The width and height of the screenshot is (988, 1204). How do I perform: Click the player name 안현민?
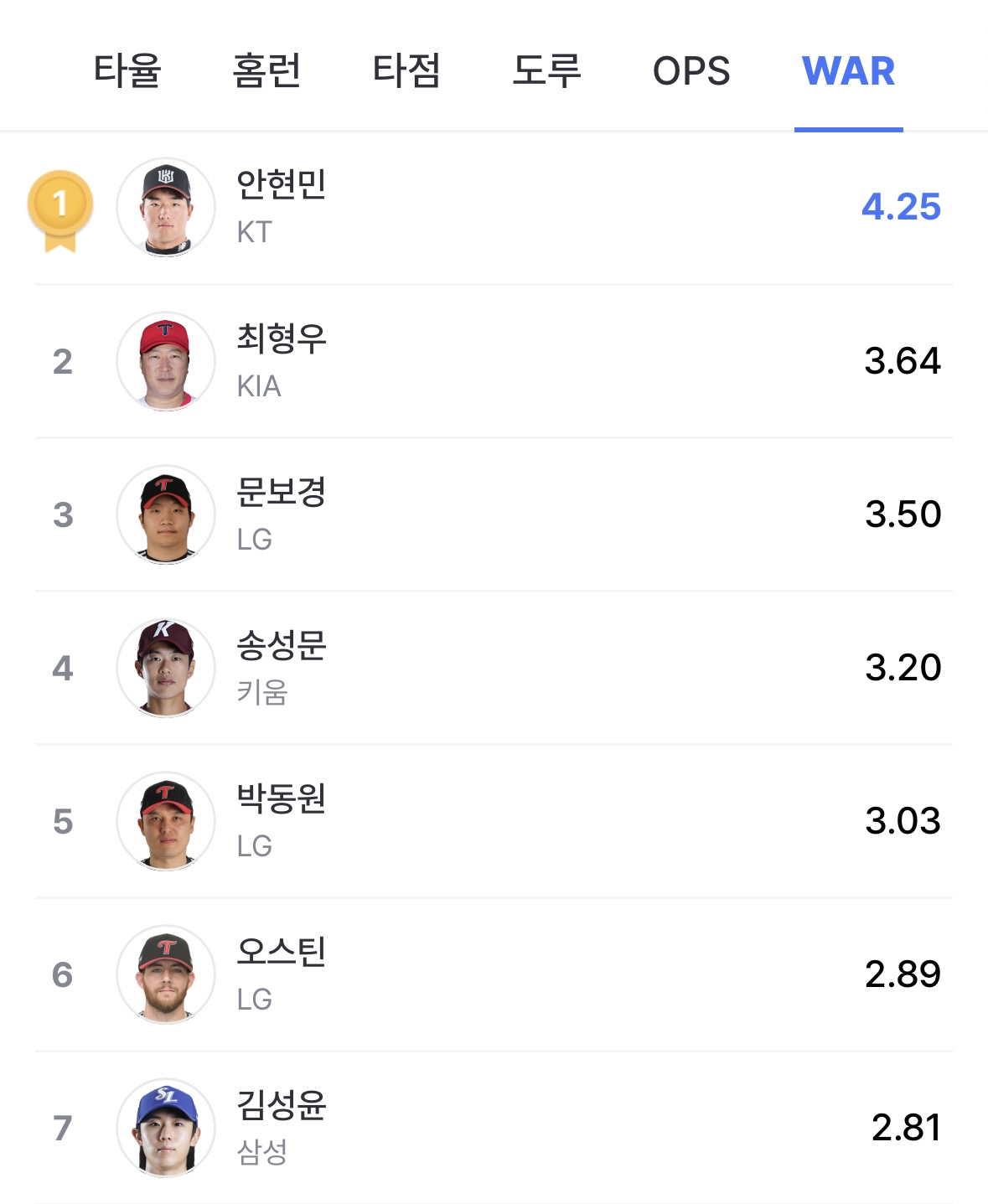(x=282, y=184)
